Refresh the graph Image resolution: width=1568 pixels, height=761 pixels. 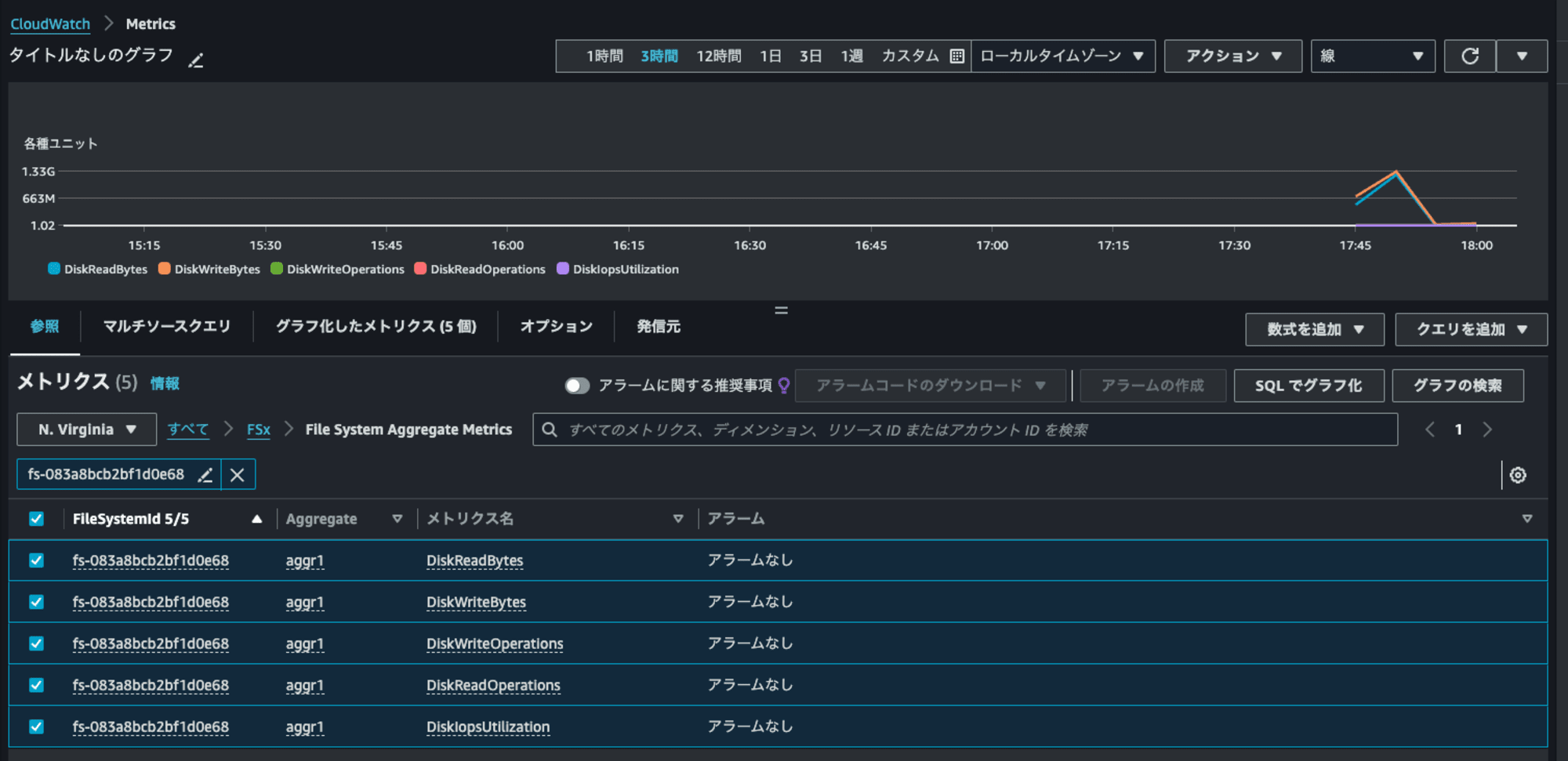coord(1470,56)
